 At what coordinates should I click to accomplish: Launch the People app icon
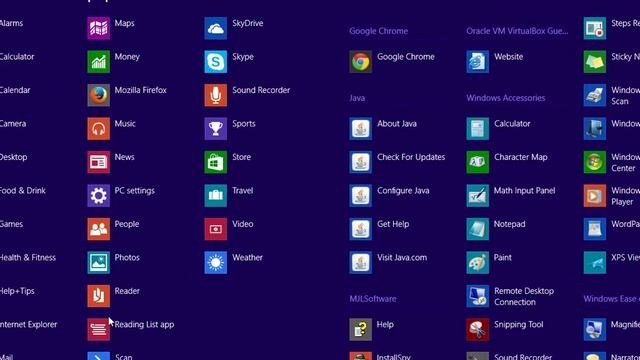point(98,229)
